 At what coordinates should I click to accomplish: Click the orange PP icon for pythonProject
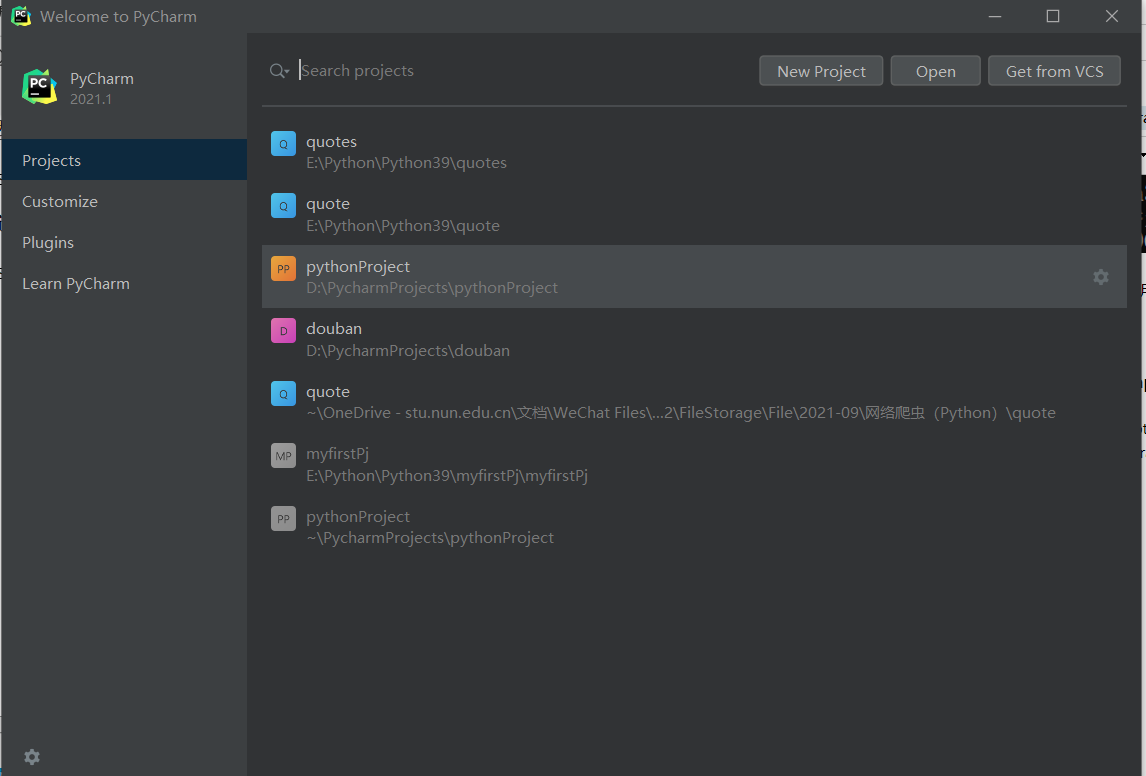point(284,269)
